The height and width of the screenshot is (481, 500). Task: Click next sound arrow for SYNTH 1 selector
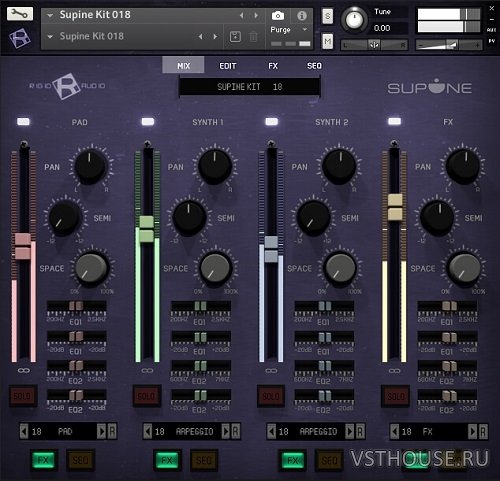coord(226,432)
